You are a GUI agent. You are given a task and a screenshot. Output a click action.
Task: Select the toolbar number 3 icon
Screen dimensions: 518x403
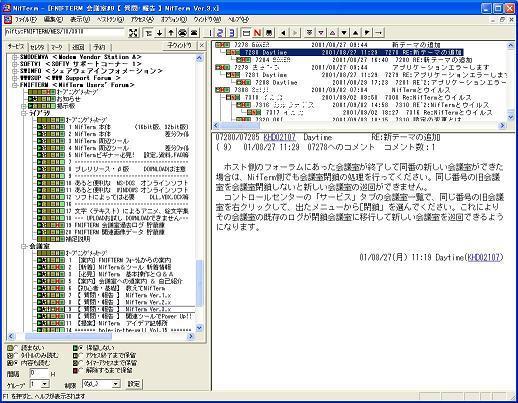[231, 33]
